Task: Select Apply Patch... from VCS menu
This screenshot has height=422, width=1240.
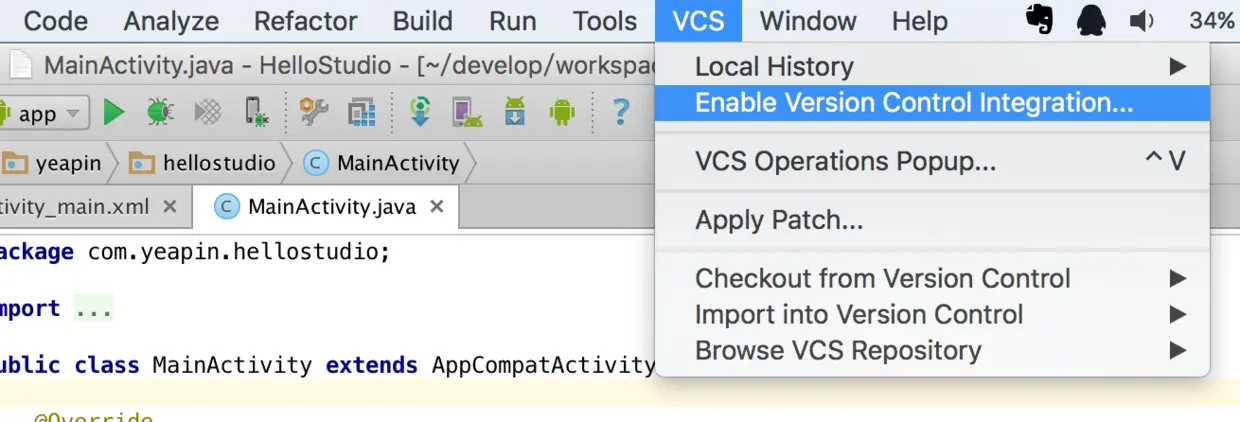Action: [x=932, y=219]
